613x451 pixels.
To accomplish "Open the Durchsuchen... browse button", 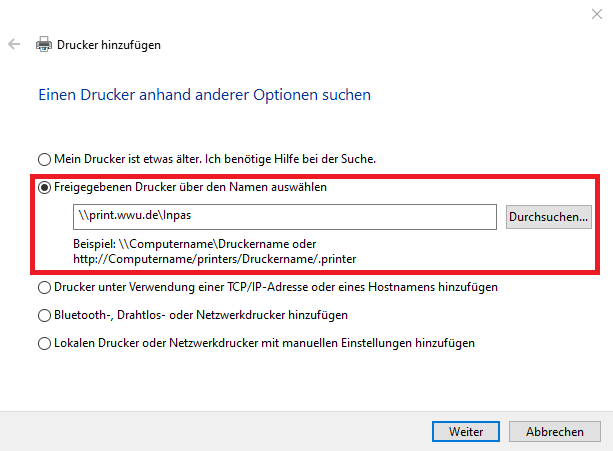I will pos(548,217).
